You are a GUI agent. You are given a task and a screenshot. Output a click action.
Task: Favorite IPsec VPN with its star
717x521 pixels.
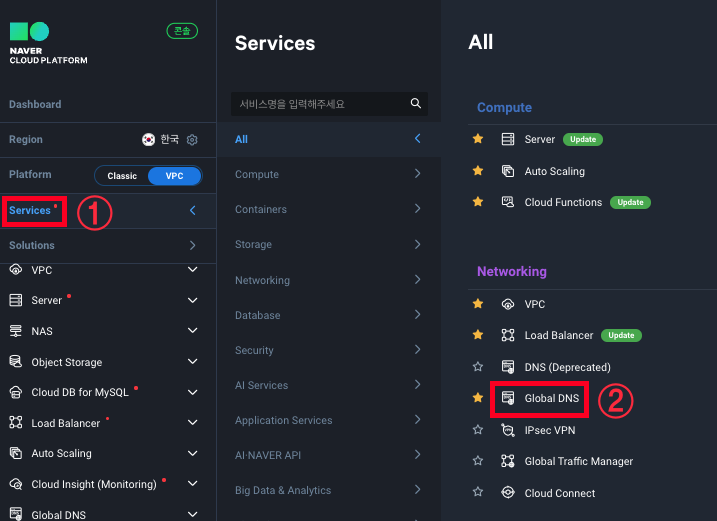[478, 430]
